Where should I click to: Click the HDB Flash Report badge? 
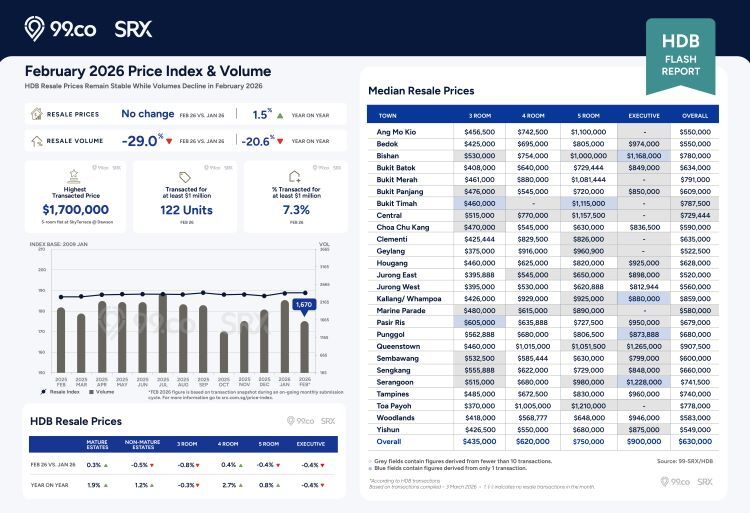[x=680, y=56]
